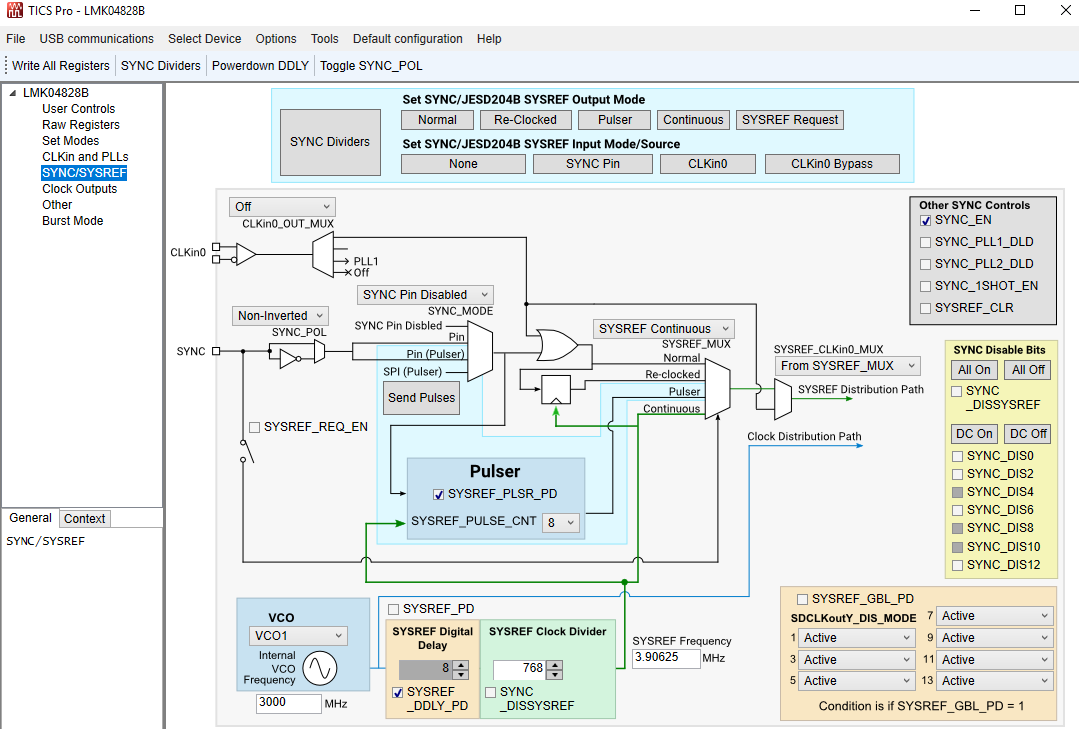The width and height of the screenshot is (1079, 729).
Task: Check the SYSREF_CLR checkbox
Action: pyautogui.click(x=926, y=308)
